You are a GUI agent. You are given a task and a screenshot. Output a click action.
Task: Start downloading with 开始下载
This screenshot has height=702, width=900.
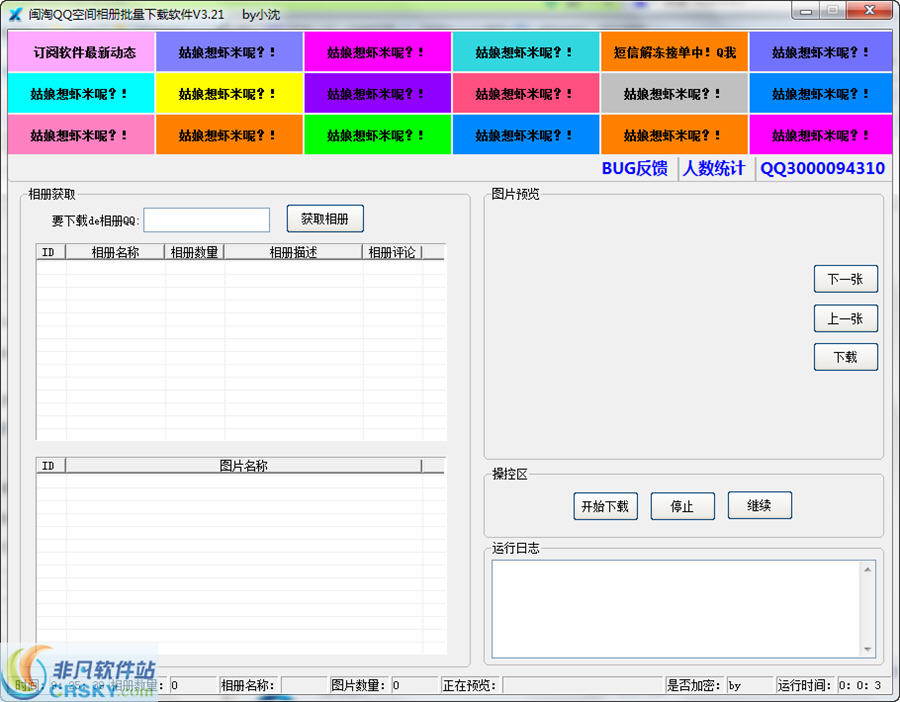605,506
